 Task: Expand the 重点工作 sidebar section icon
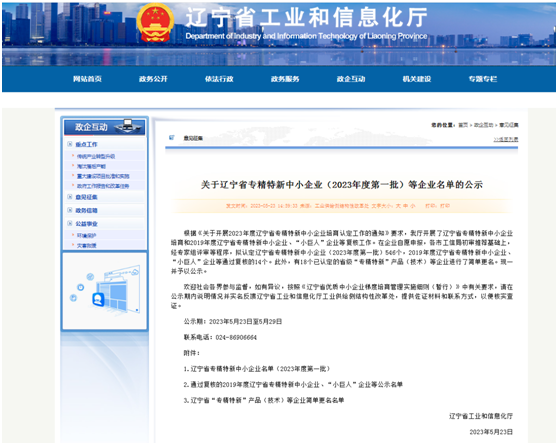(70, 144)
